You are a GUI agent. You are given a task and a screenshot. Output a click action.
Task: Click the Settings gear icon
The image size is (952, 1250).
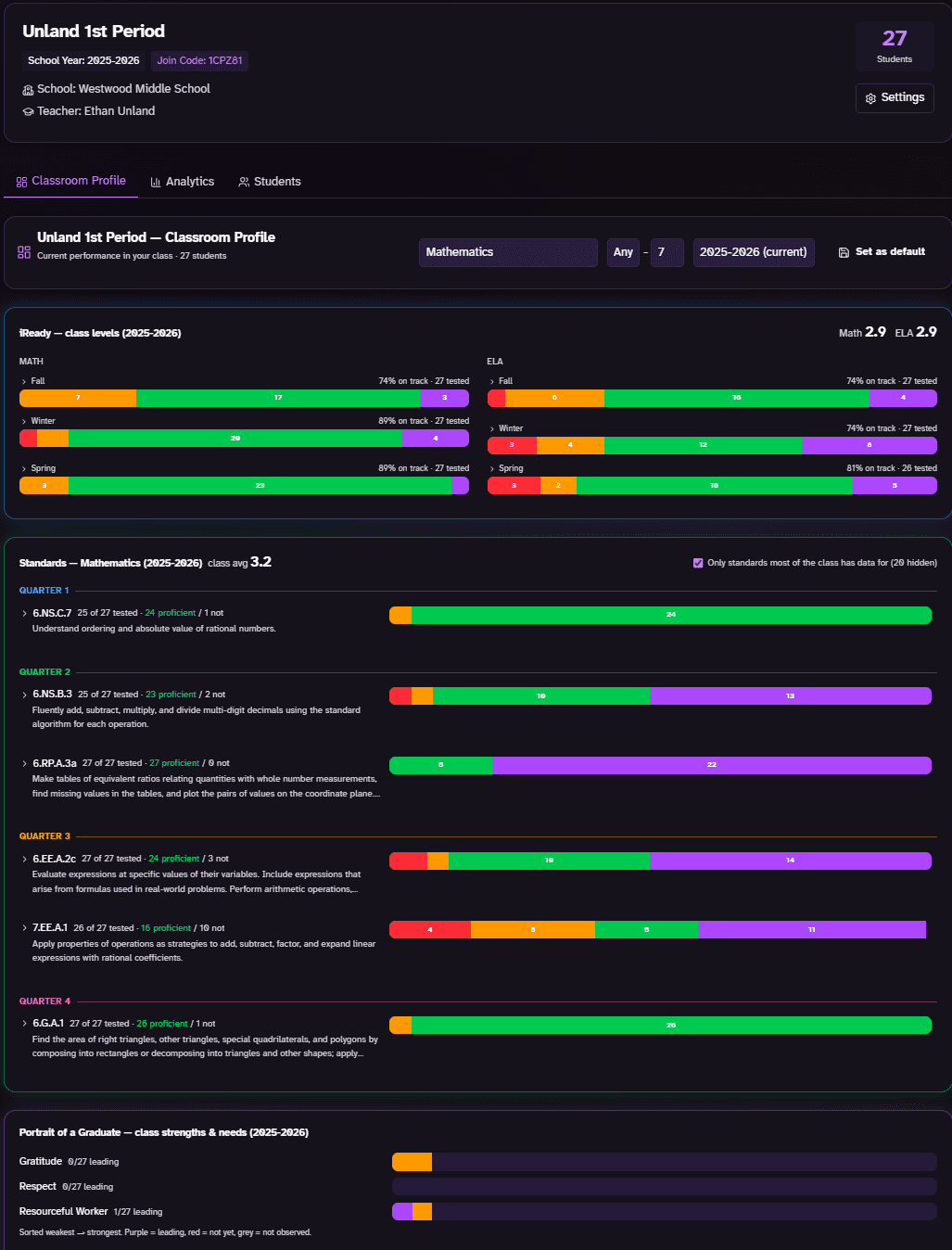(x=870, y=98)
